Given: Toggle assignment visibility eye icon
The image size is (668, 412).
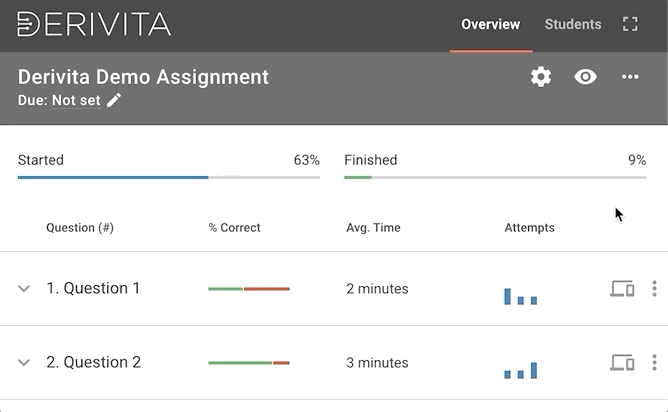Looking at the screenshot, I should click(585, 77).
